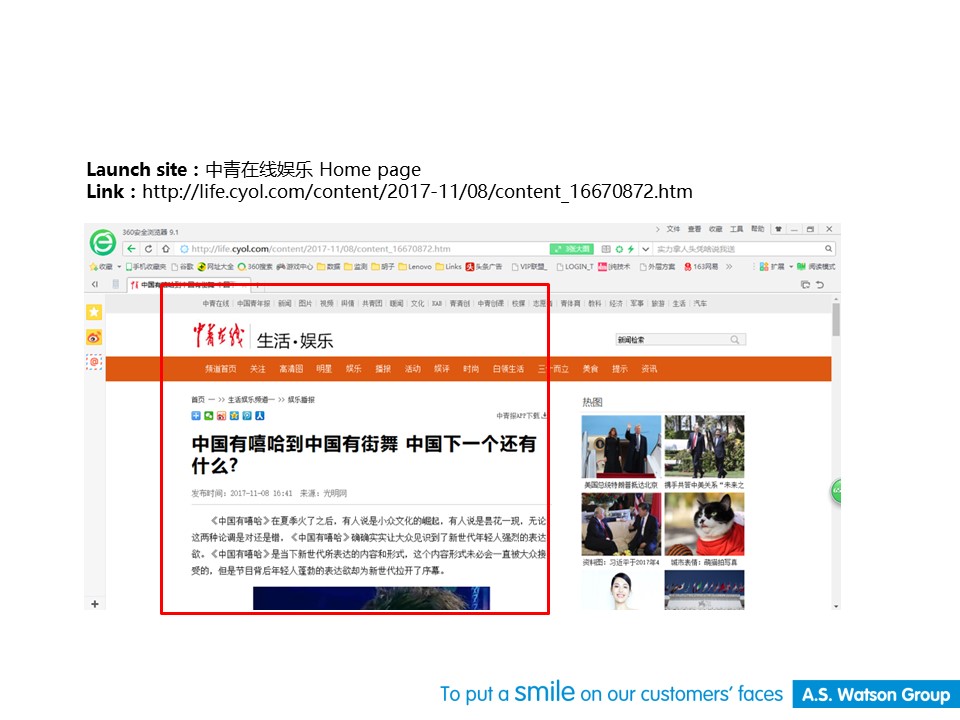Open the 工具 menu in the title bar
Screen dimensions: 960x720
pyautogui.click(x=736, y=229)
